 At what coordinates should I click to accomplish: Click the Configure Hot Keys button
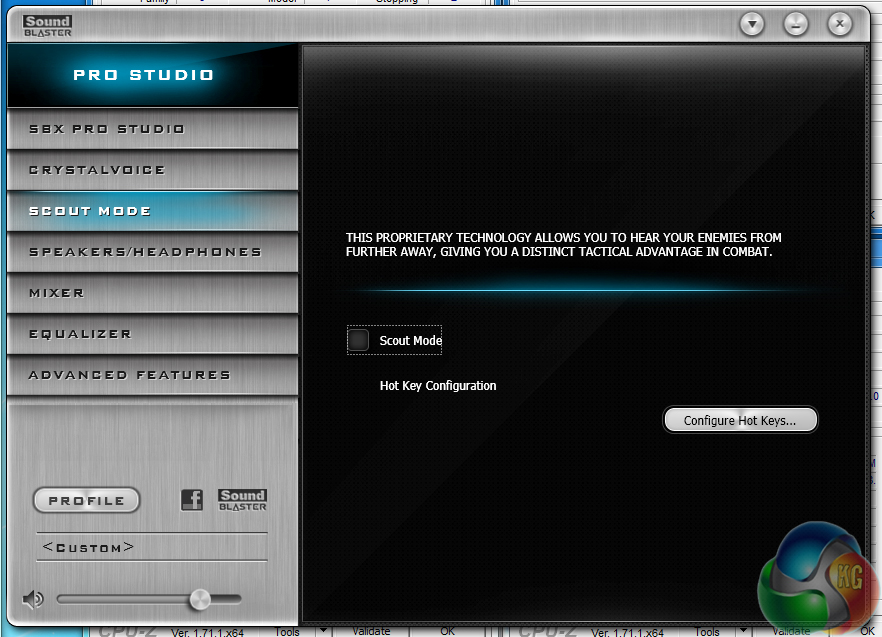740,420
